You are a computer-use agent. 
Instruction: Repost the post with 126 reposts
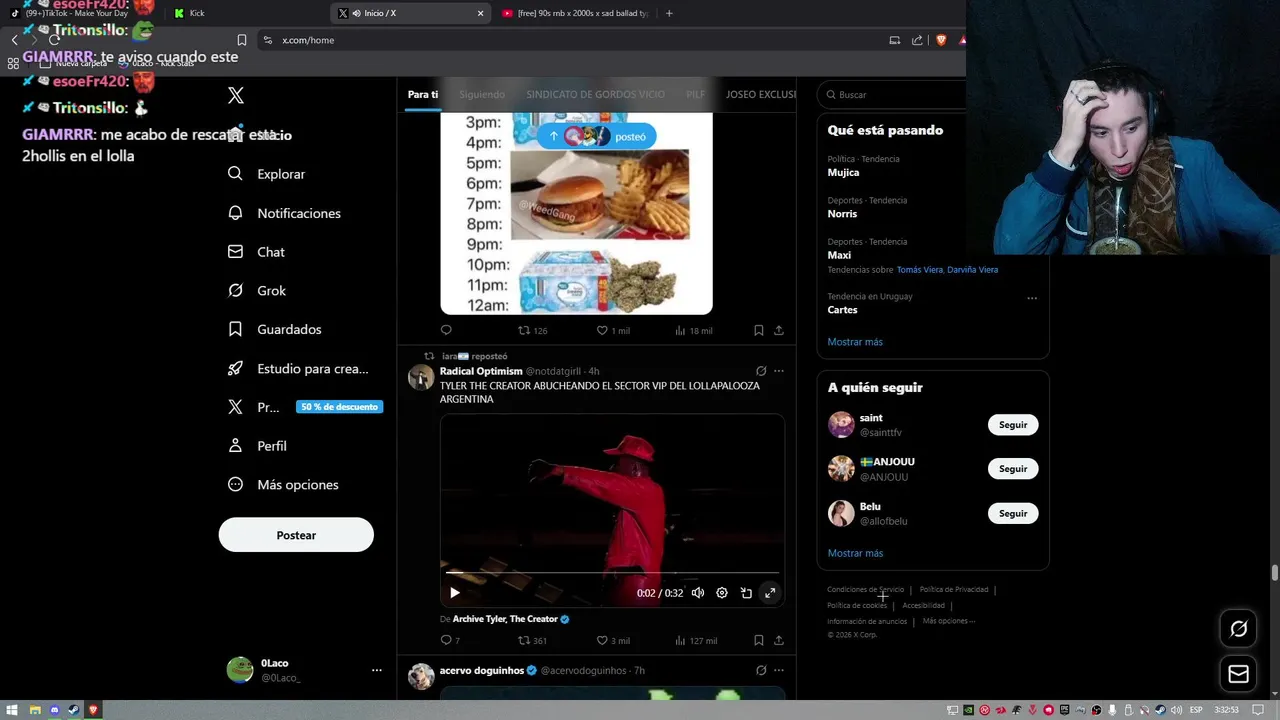coord(532,330)
